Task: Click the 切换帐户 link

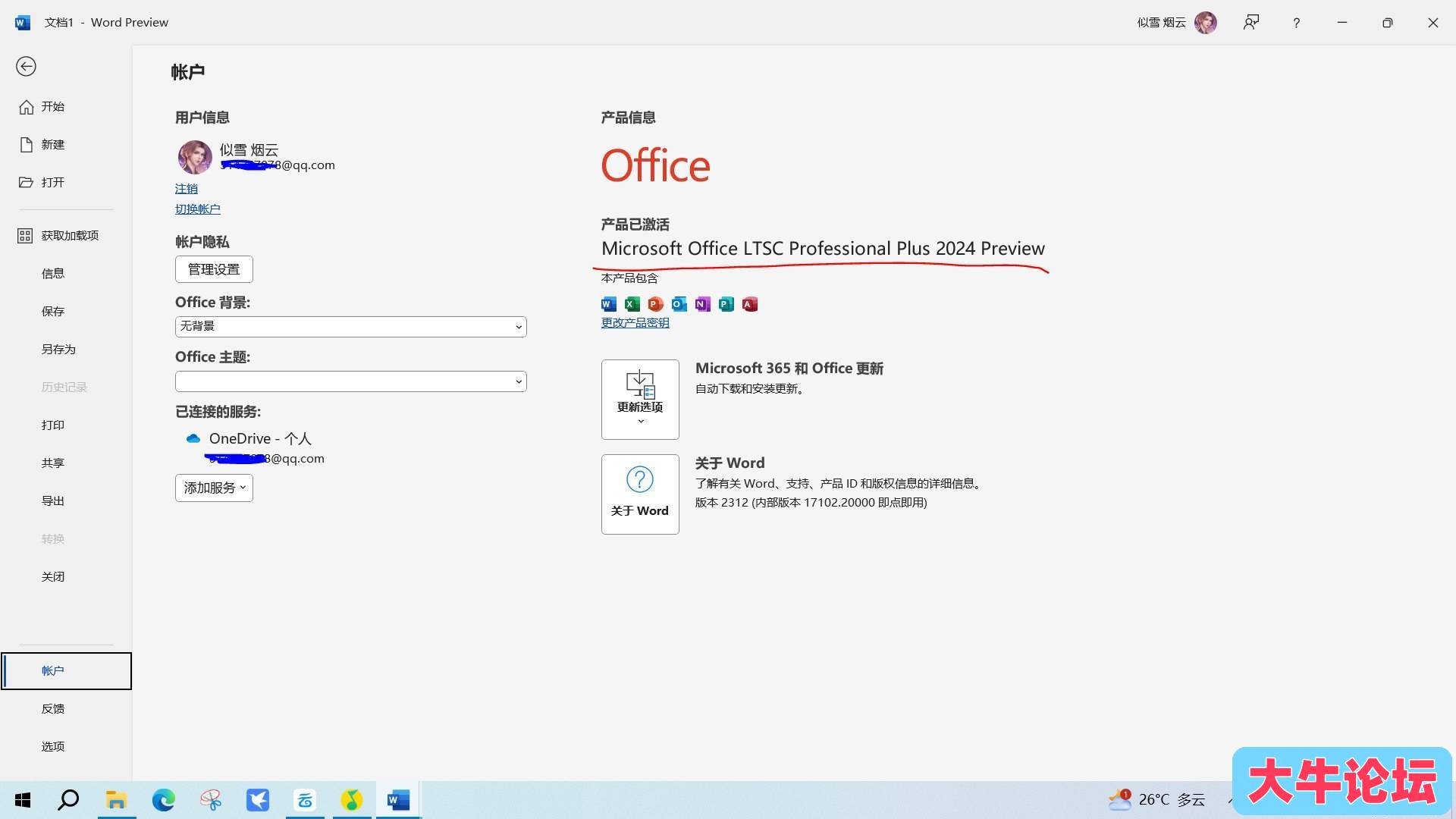Action: point(198,209)
